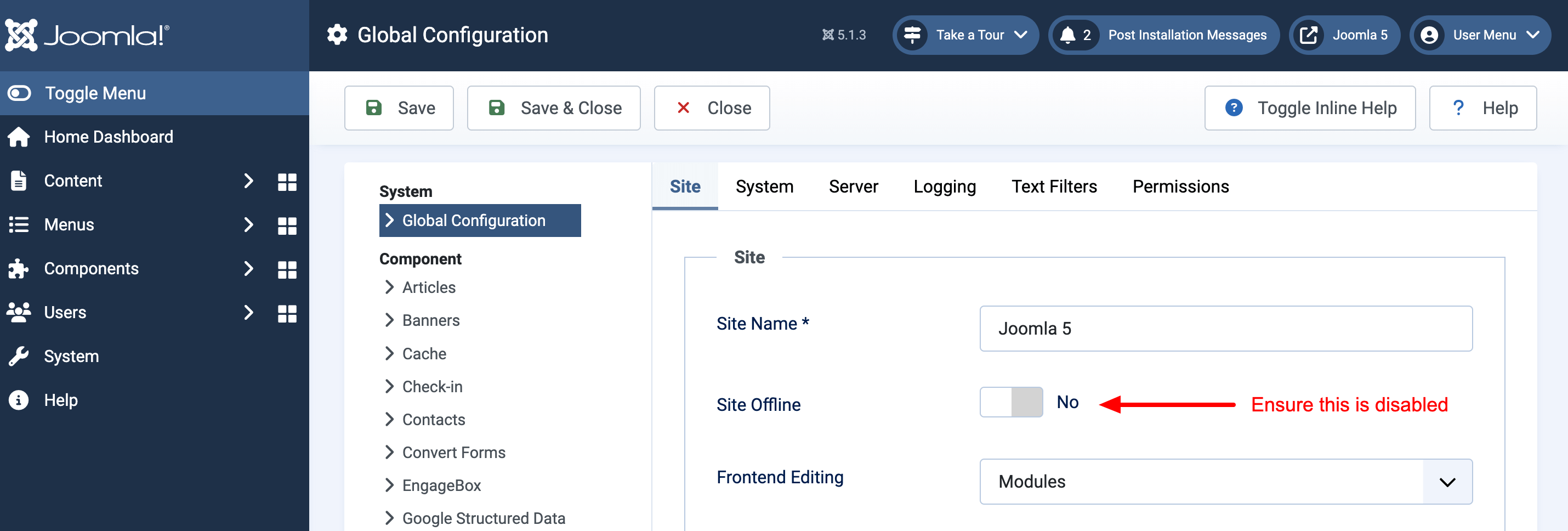Click the Site Name label
Image resolution: width=1568 pixels, height=531 pixels.
pos(763,324)
